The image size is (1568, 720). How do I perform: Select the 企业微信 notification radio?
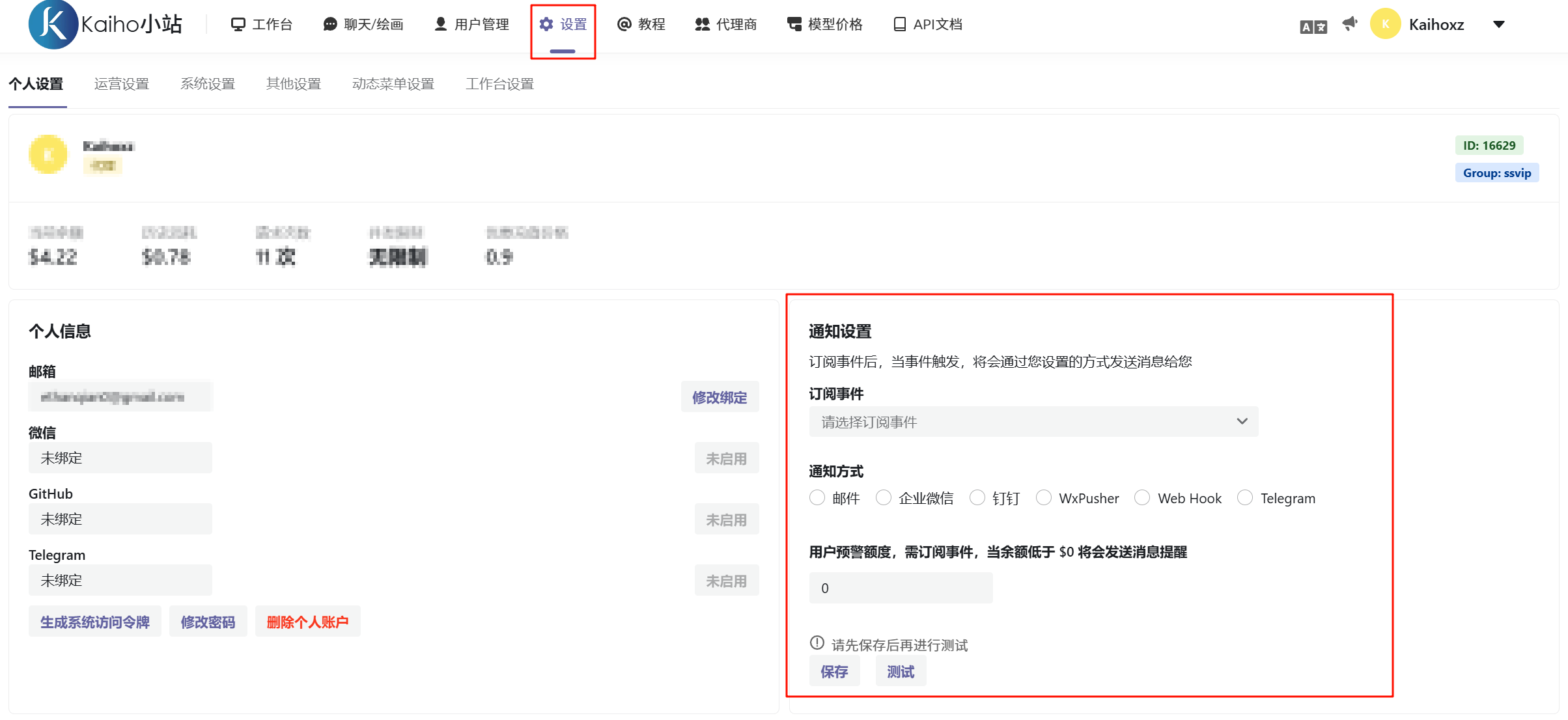884,498
